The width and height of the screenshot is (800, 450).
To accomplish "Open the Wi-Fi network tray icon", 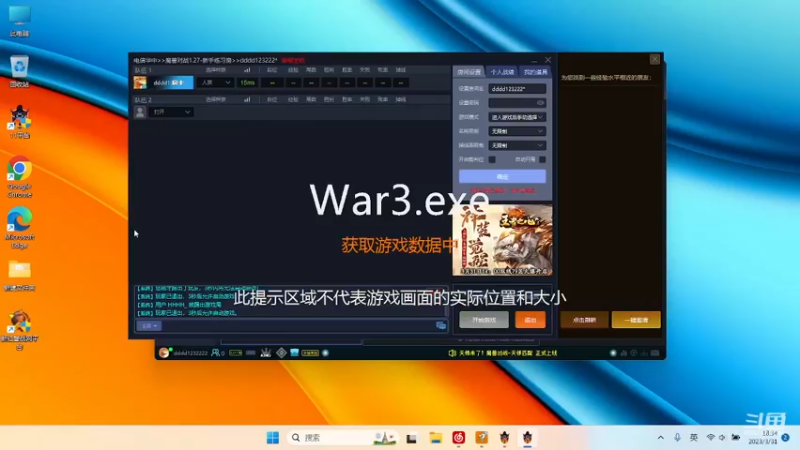I will (x=710, y=438).
